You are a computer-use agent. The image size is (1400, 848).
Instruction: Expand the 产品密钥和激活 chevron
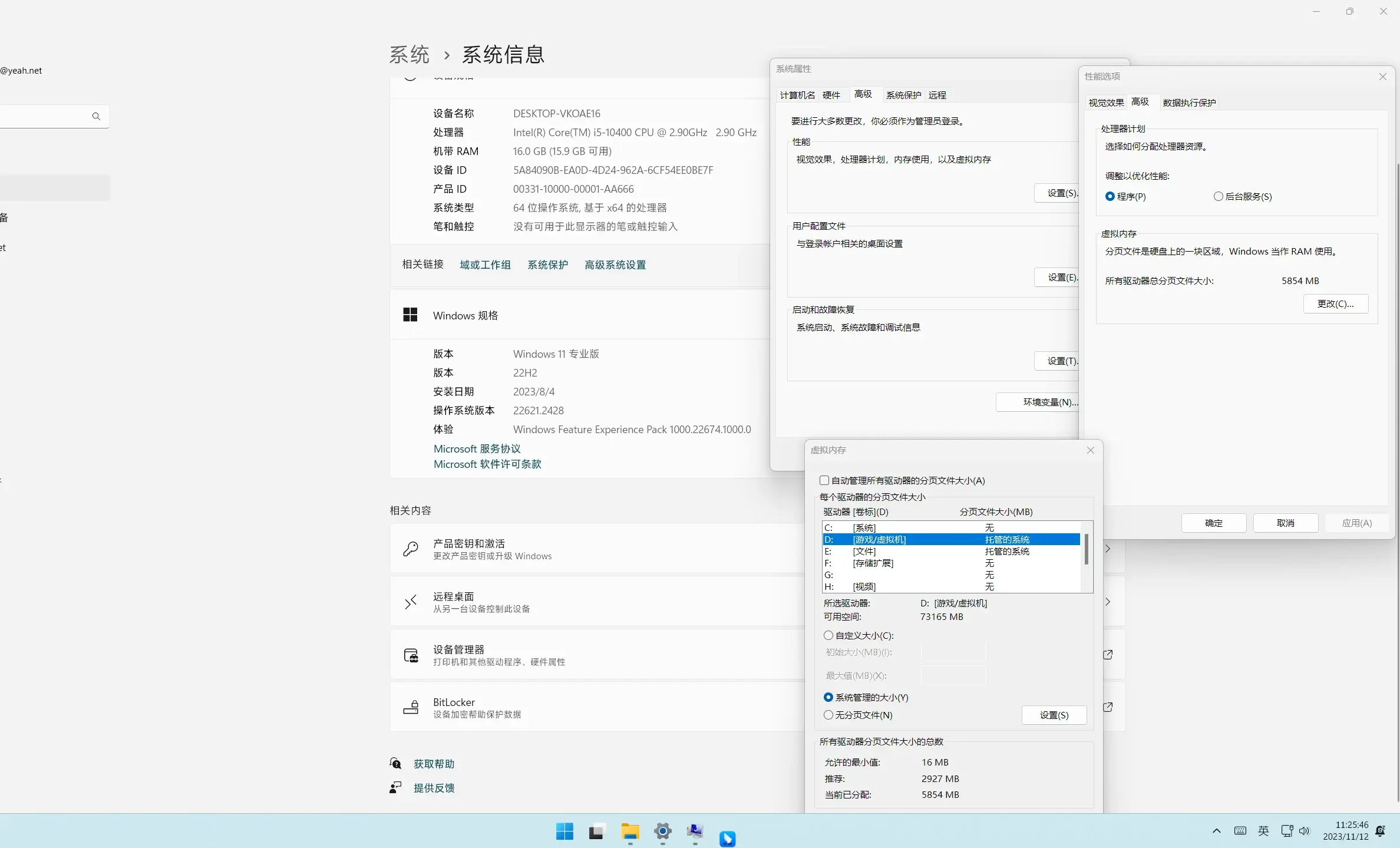pos(1108,549)
